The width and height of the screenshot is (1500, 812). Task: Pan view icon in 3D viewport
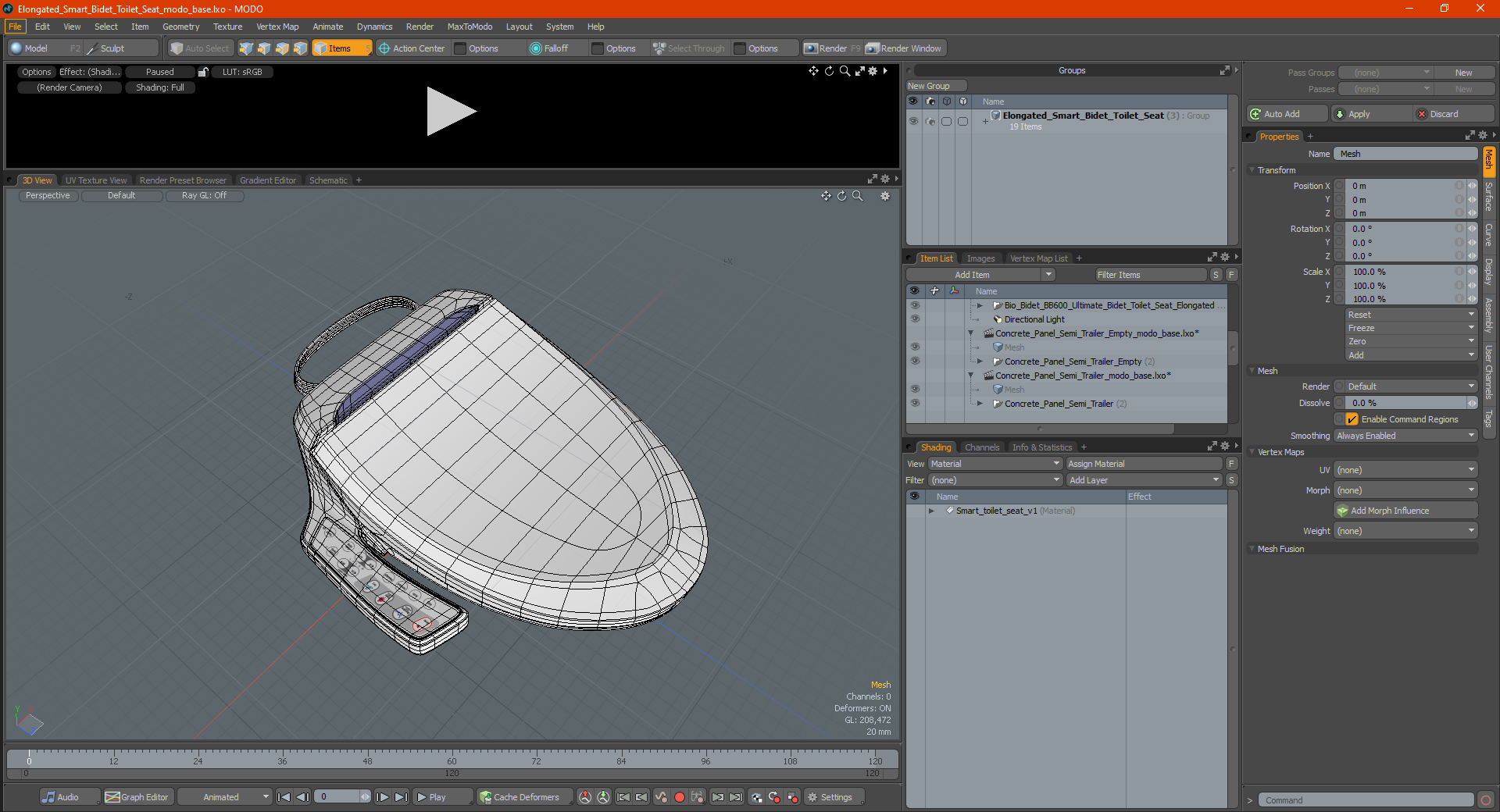pyautogui.click(x=826, y=196)
